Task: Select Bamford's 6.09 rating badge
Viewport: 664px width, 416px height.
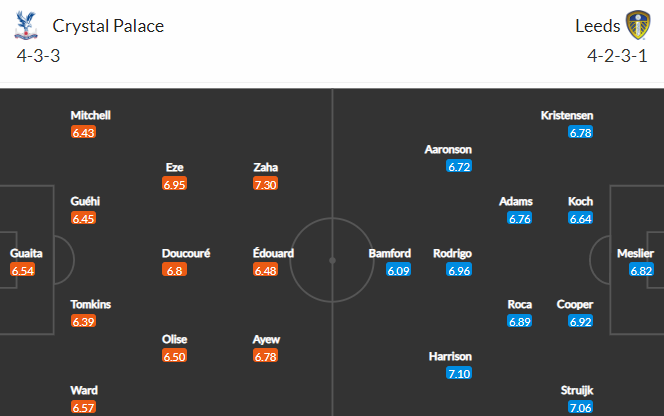Action: click(398, 270)
